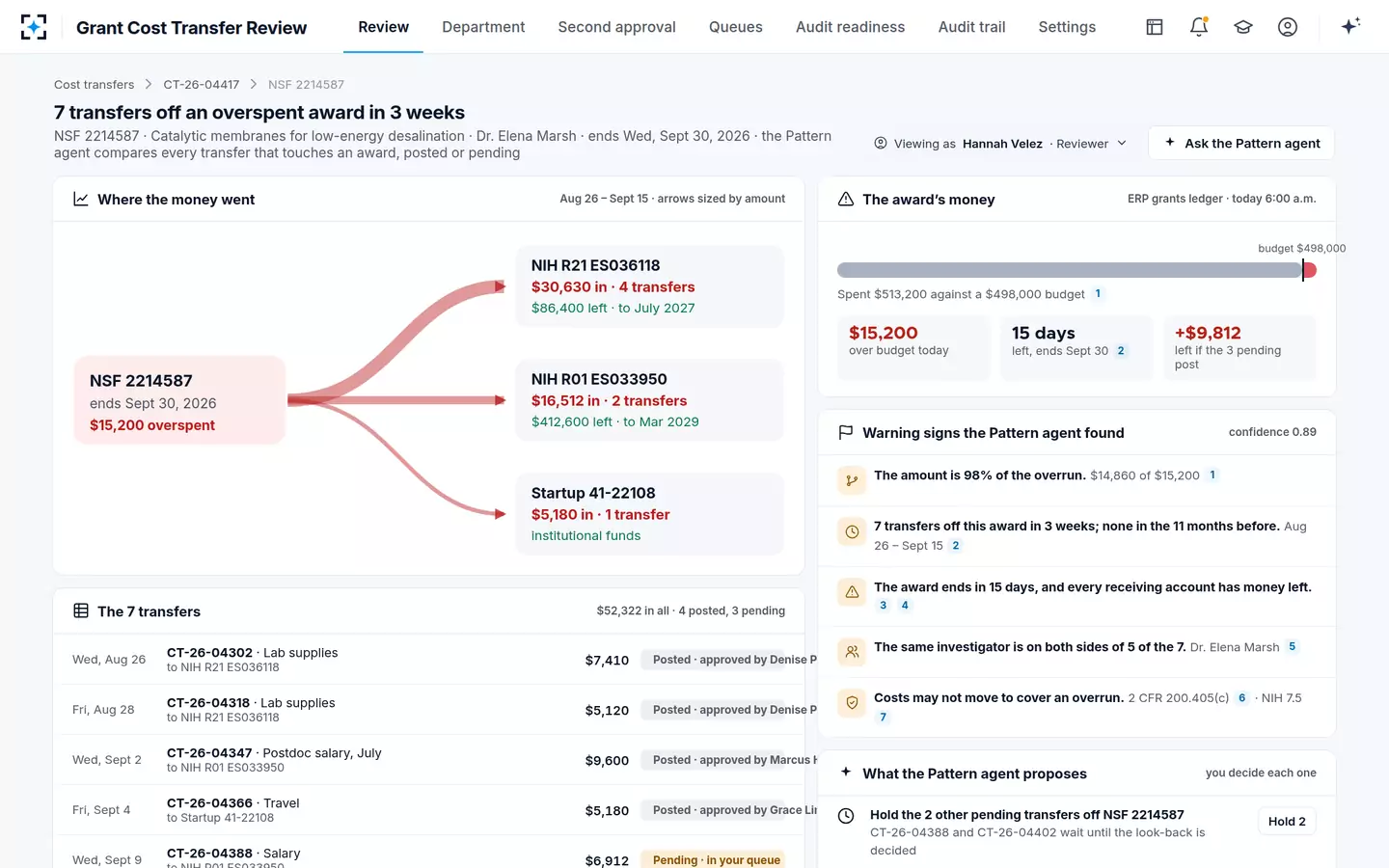
Task: Select the NIH R21 ES036118 destination card
Action: [650, 286]
